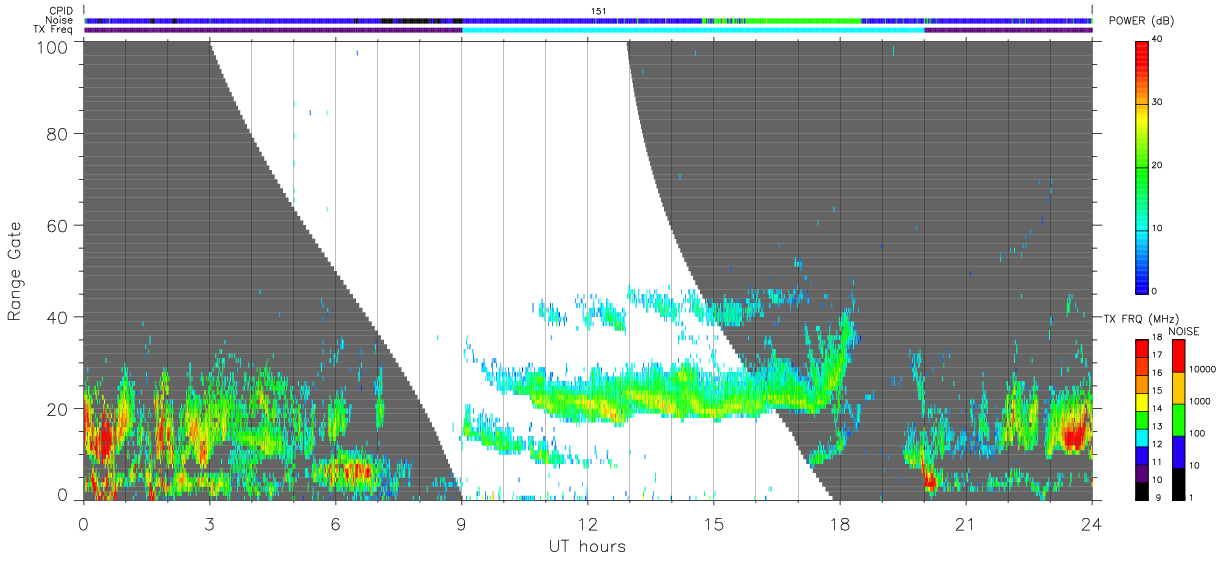Click the 'CPID' row label

pos(63,10)
